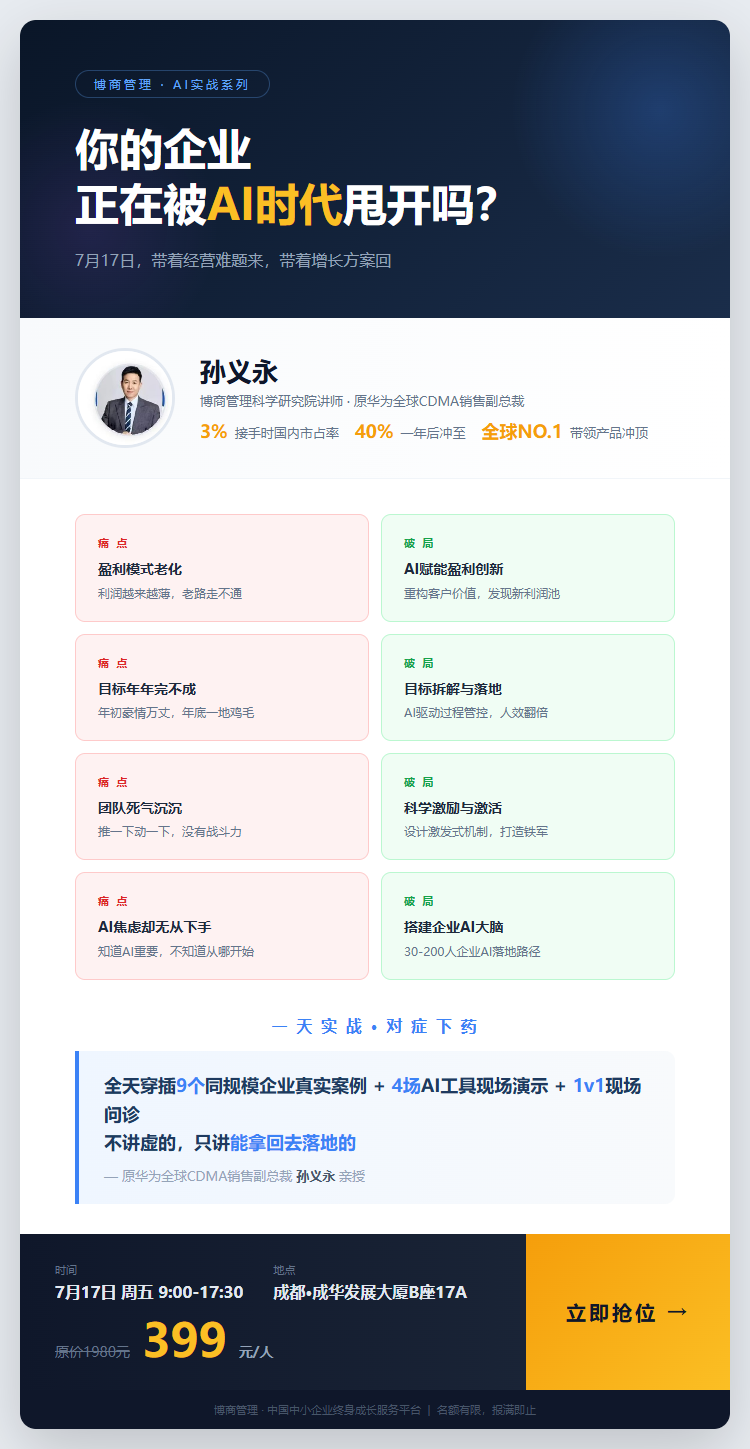Screen dimensions: 750x1449
Task: Click the 40% 一年后冲至 statistic
Action: coord(410,432)
